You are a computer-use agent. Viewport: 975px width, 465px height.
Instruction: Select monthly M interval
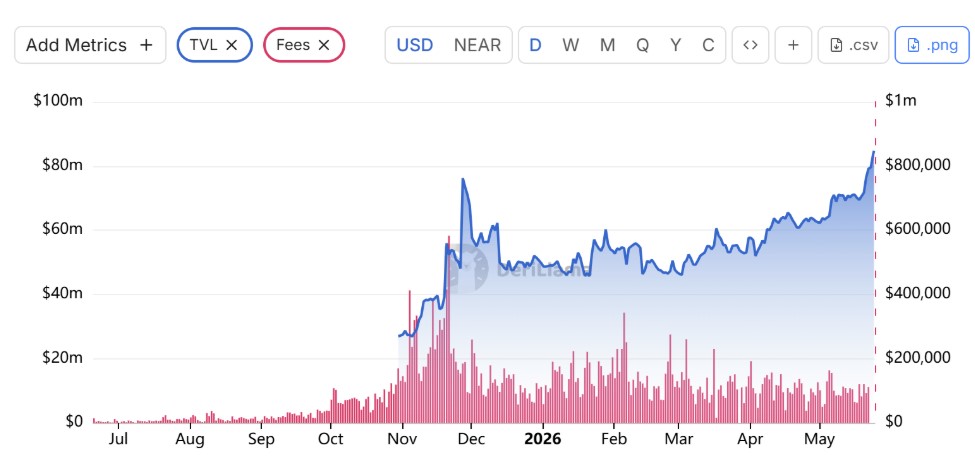point(608,45)
